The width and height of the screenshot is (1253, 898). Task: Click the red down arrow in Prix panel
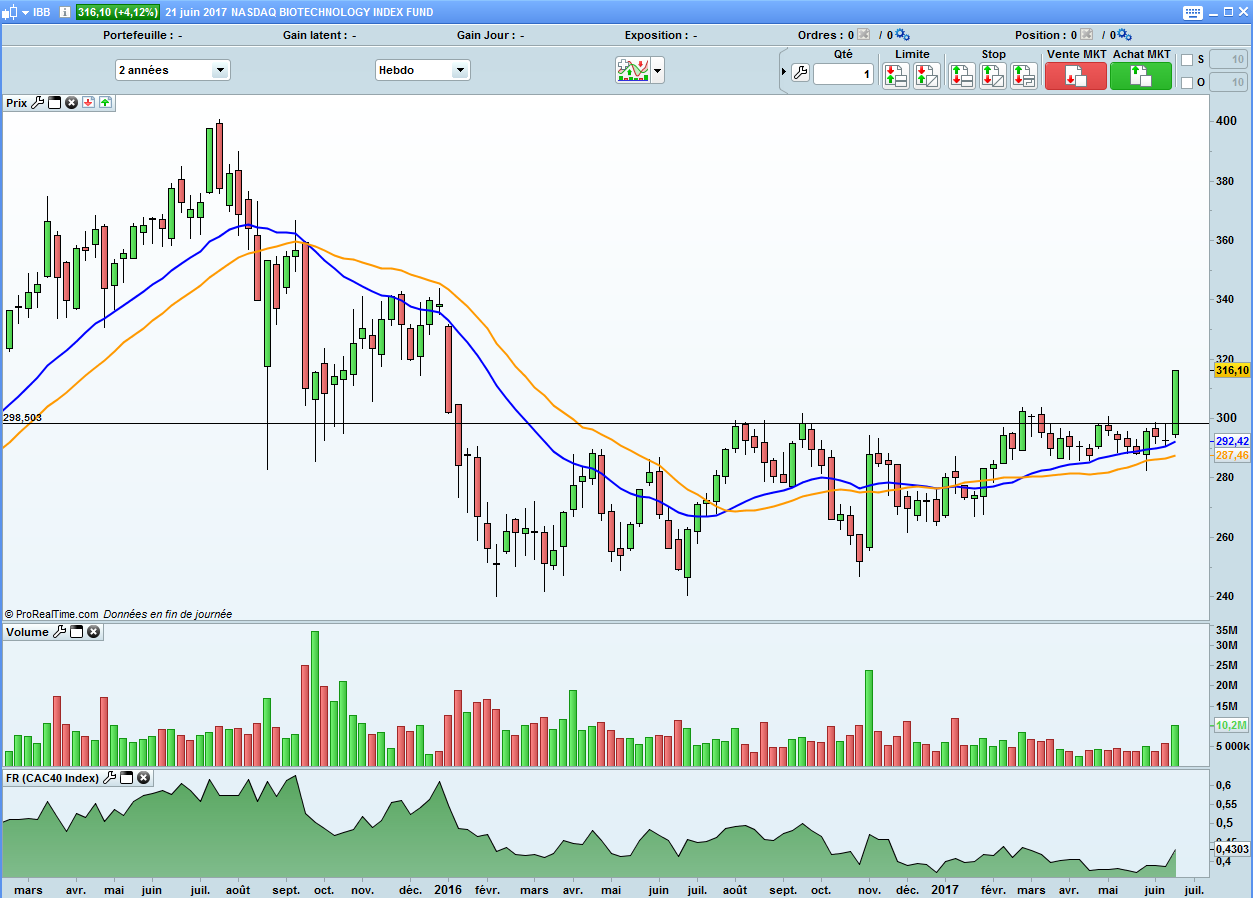(88, 102)
